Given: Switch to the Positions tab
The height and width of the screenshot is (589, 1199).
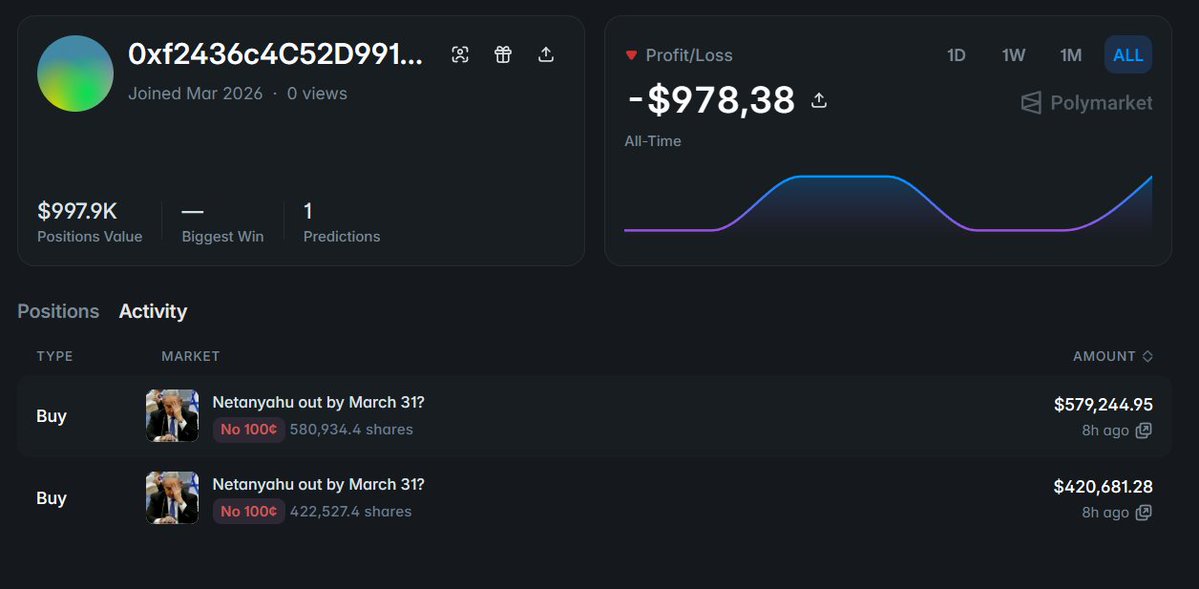Looking at the screenshot, I should tap(58, 311).
